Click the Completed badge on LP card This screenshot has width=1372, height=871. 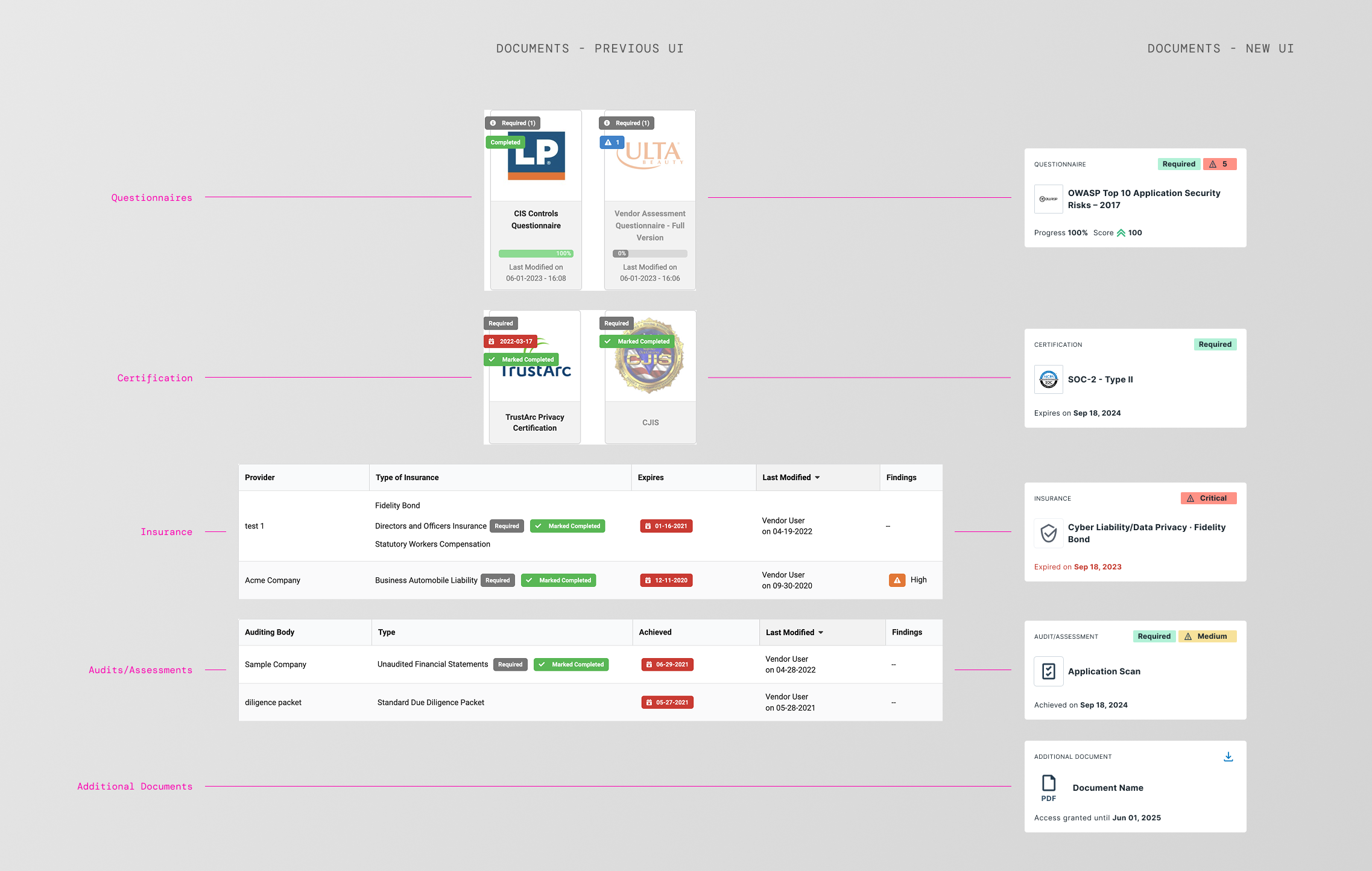coord(505,142)
